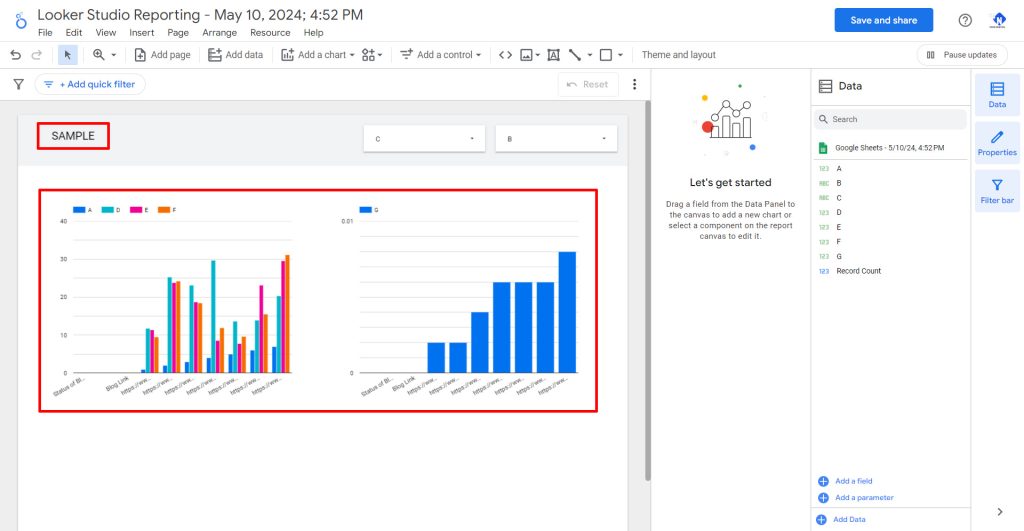Screen dimensions: 1024x531
Task: Click Add quick filter button
Action: click(90, 85)
